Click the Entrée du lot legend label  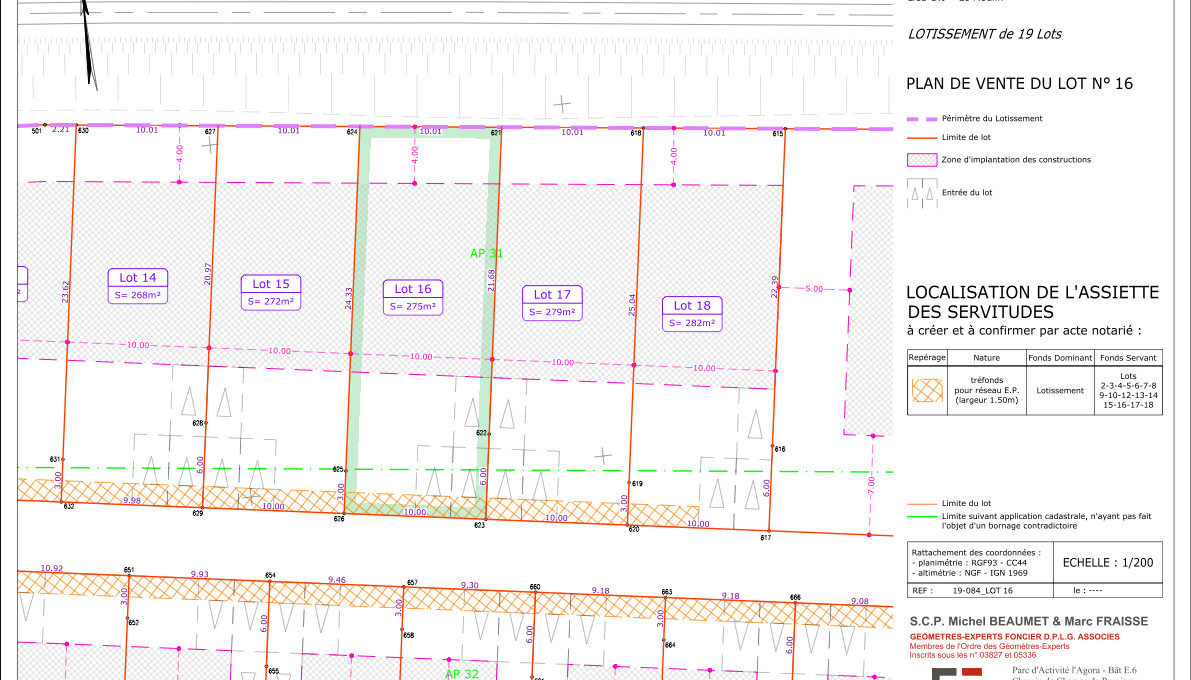(x=967, y=192)
